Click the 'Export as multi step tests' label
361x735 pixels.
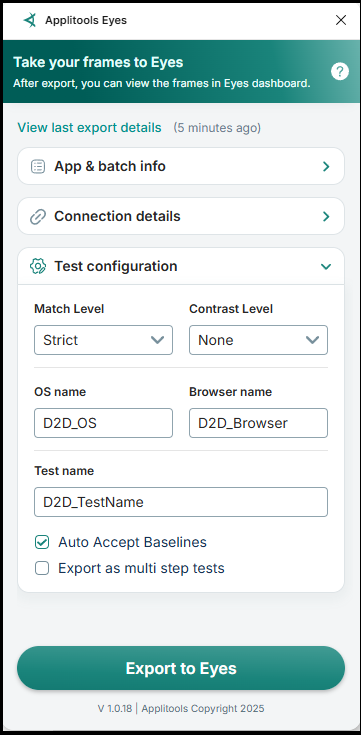[141, 569]
